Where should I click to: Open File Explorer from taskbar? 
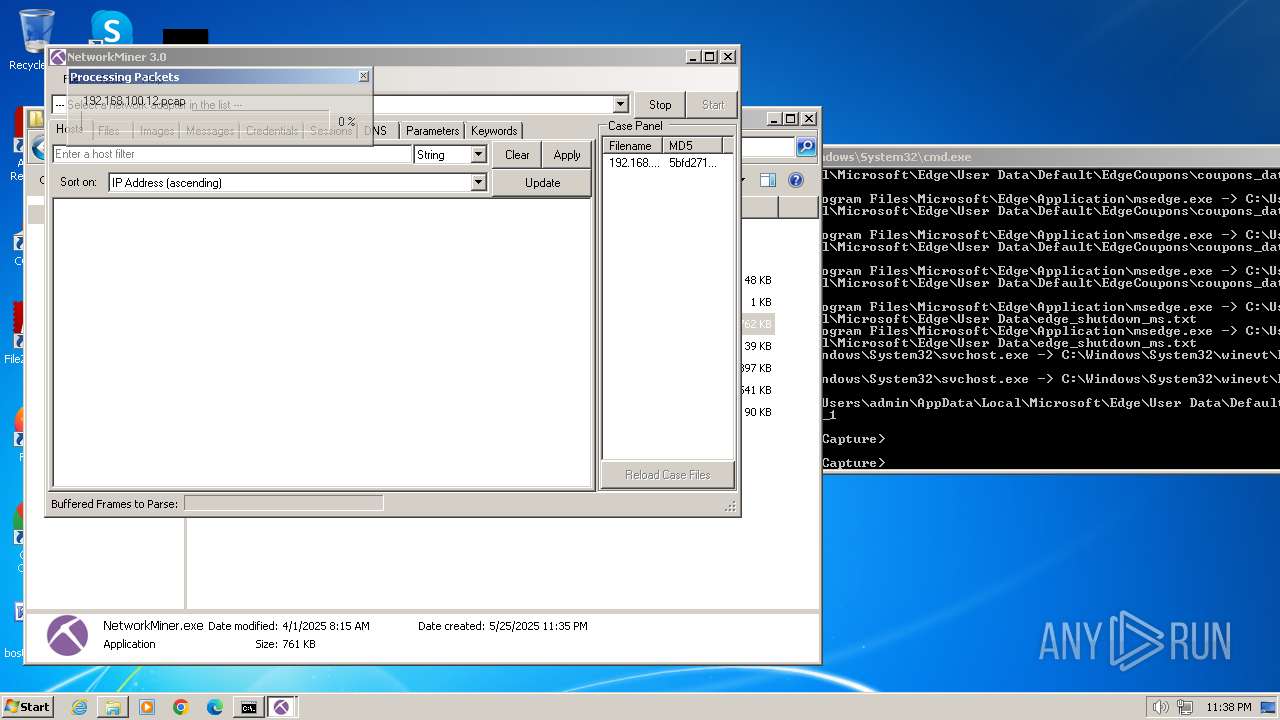pos(113,707)
